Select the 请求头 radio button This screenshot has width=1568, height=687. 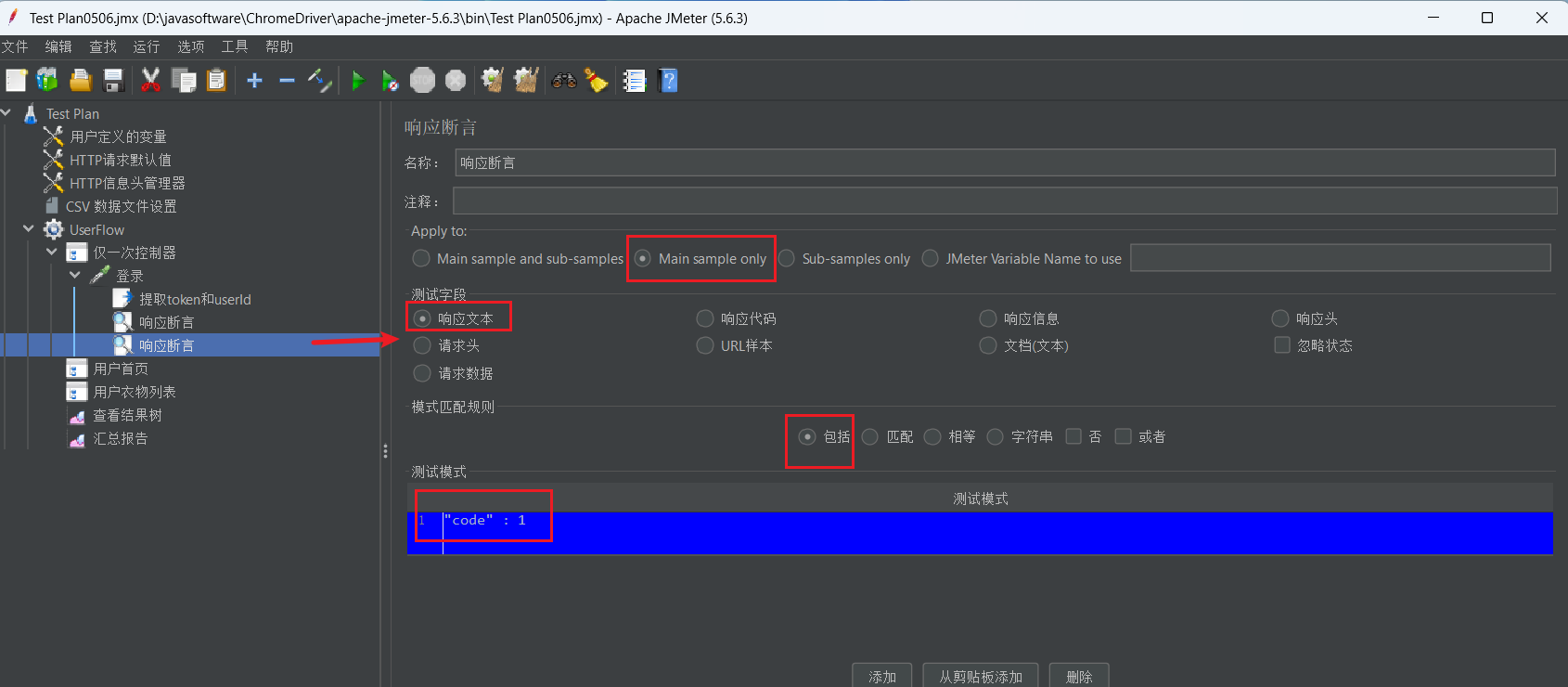tap(422, 345)
